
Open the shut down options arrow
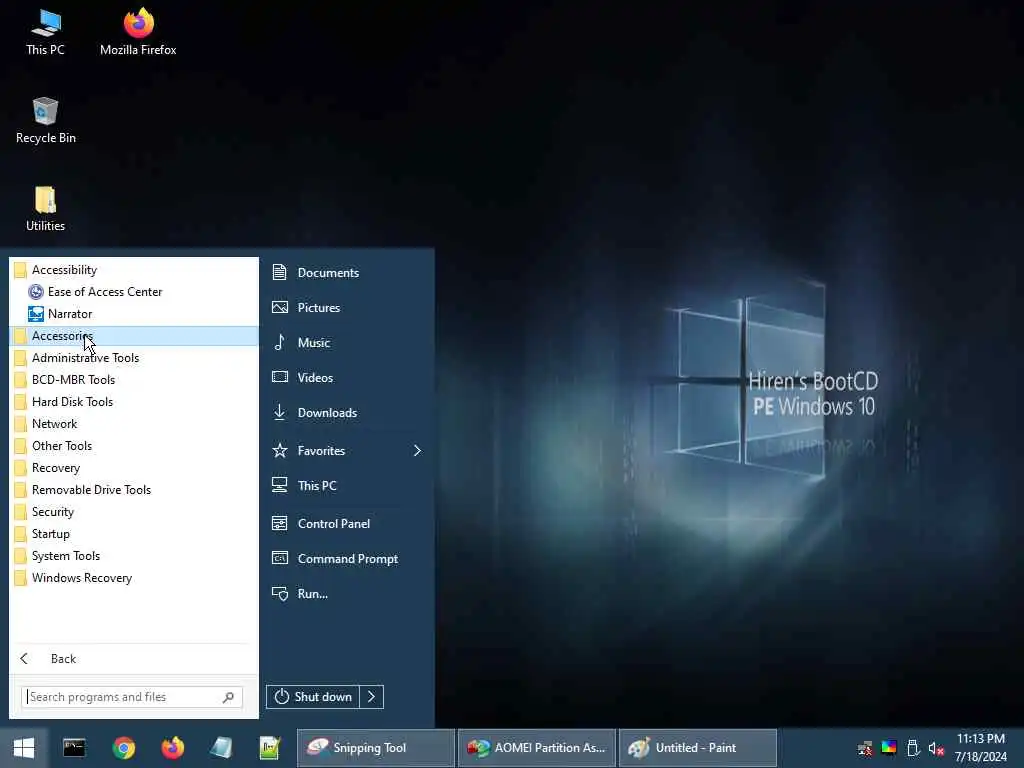tap(372, 697)
